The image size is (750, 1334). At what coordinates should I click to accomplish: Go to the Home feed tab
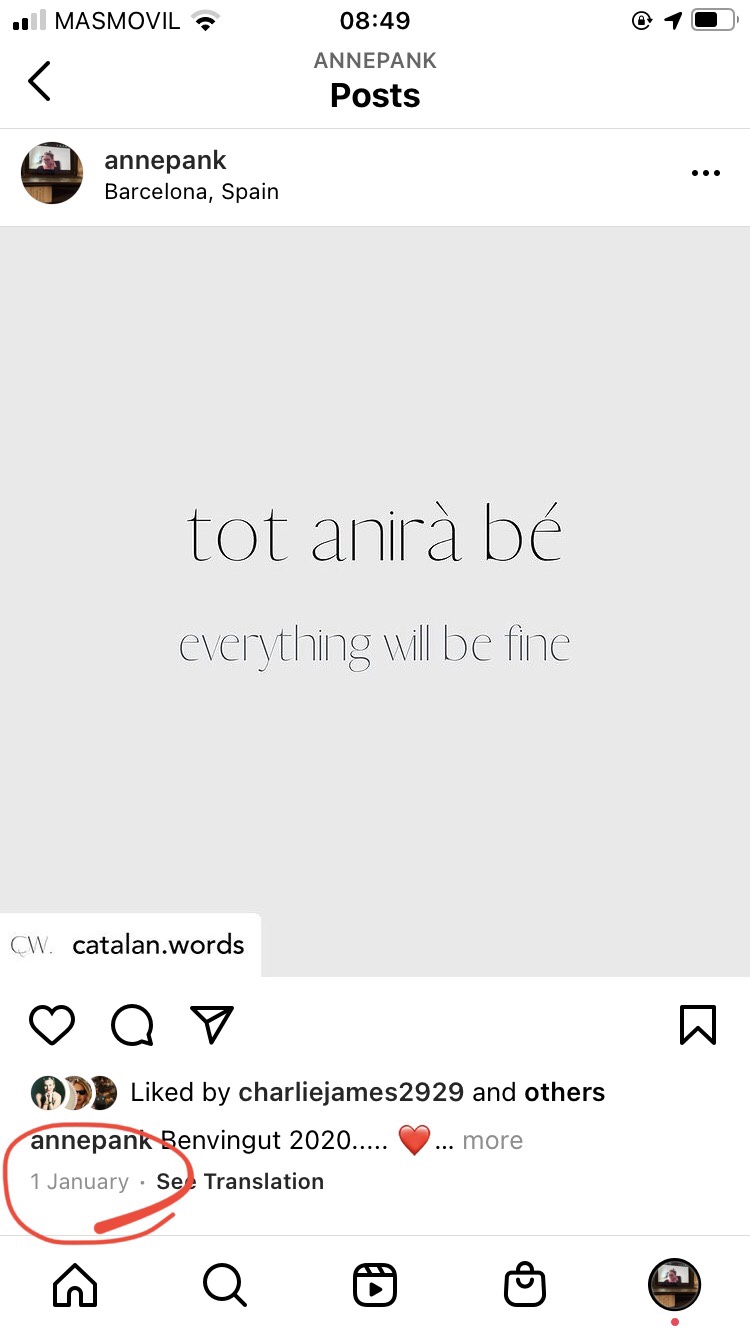click(x=75, y=1285)
